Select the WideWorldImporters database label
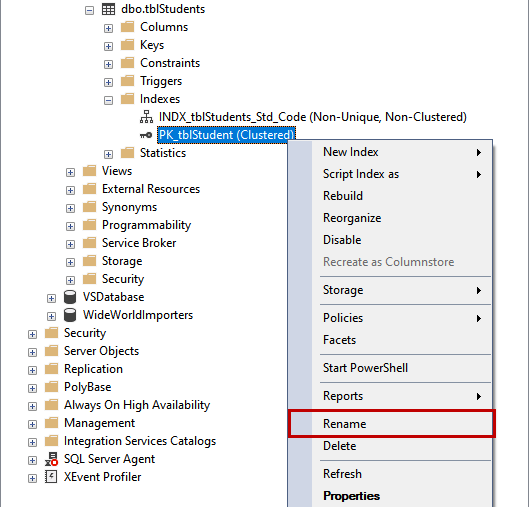Viewport: 529px width, 507px height. (138, 315)
